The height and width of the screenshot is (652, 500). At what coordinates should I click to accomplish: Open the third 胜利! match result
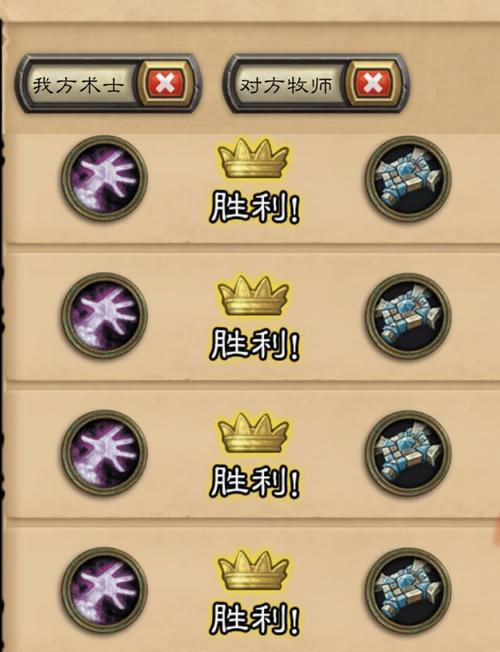pos(255,482)
